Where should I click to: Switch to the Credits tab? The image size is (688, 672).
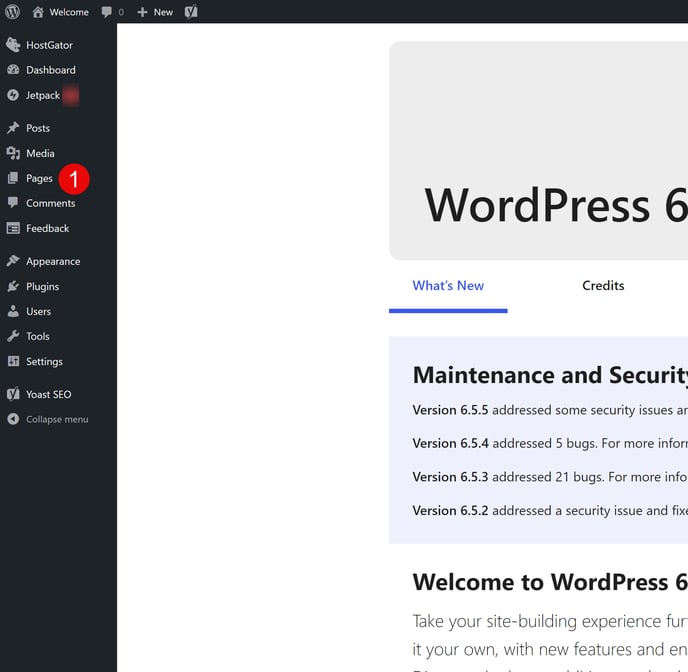coord(603,286)
